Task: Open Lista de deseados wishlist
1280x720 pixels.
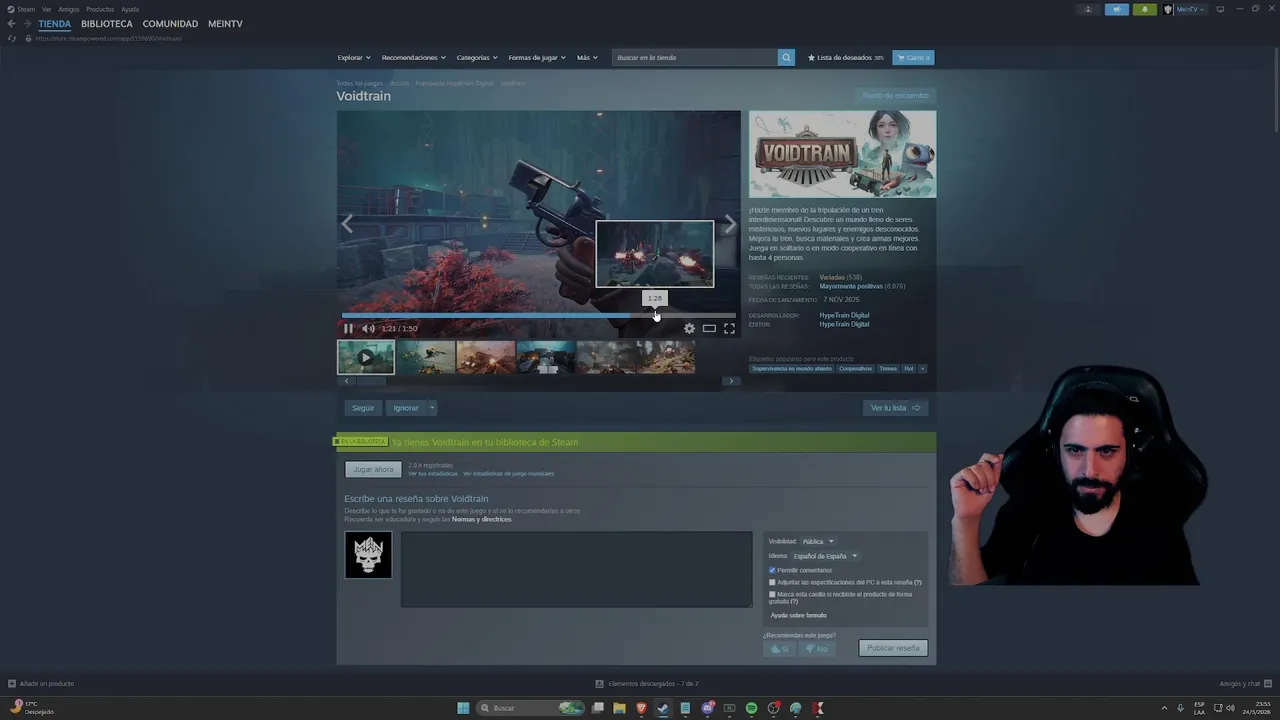Action: coord(846,57)
